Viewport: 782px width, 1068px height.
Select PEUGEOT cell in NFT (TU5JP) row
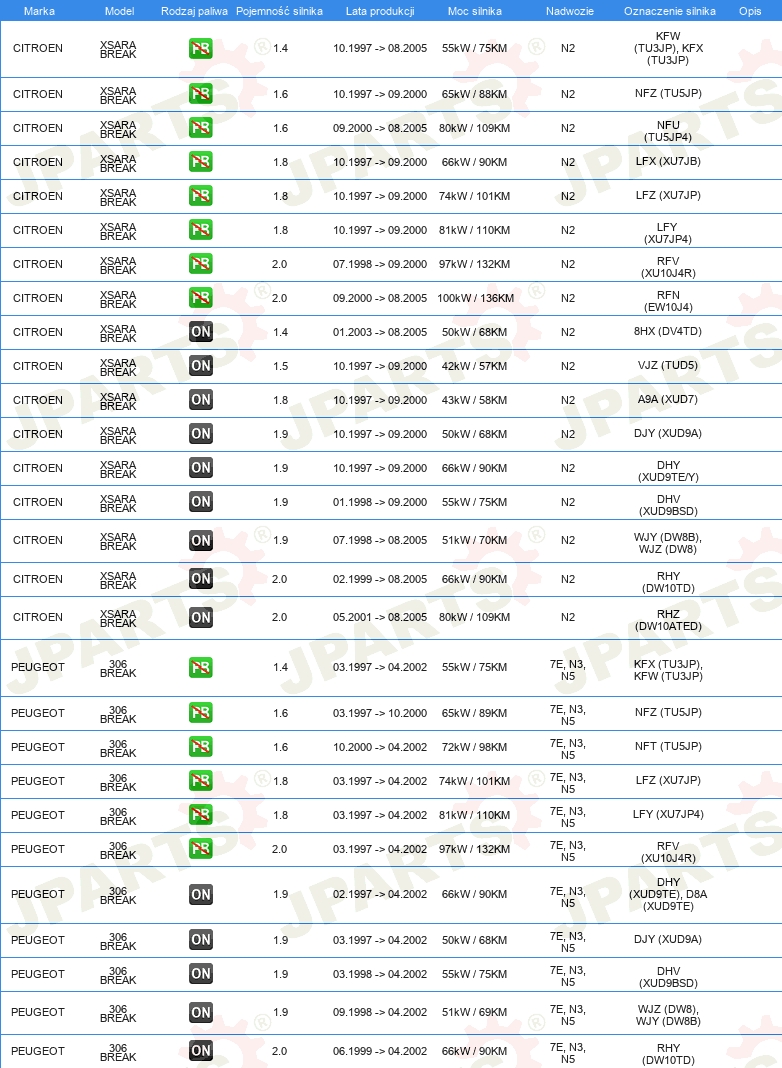coord(37,747)
